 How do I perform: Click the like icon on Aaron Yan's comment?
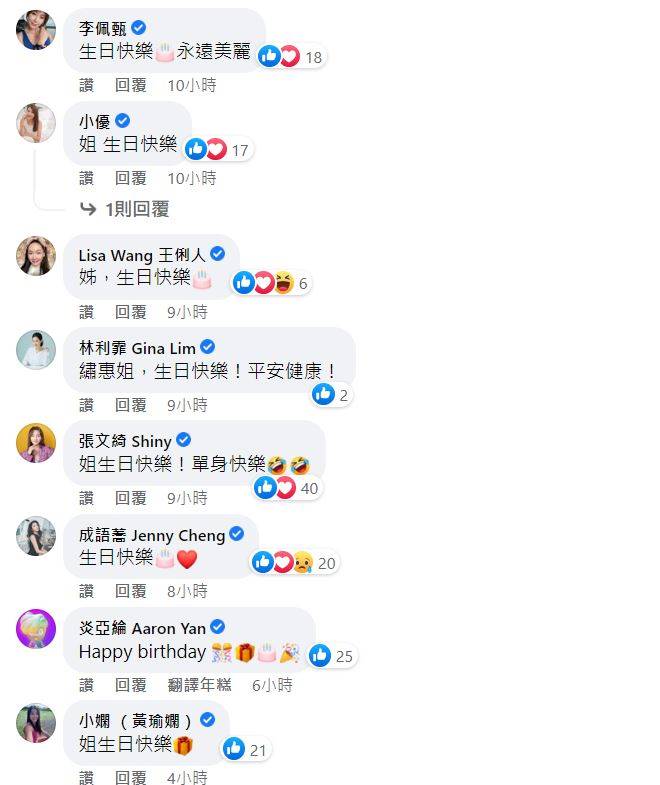(320, 656)
